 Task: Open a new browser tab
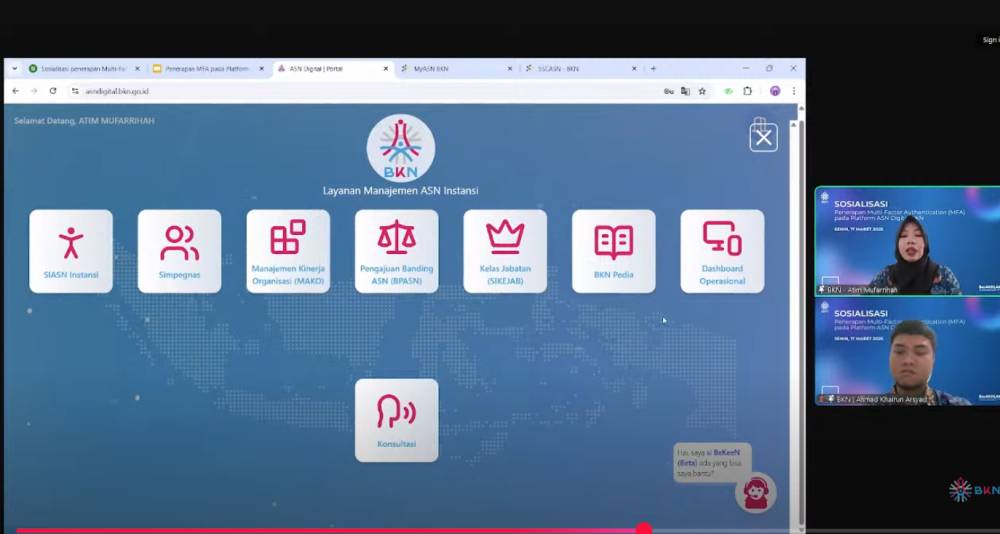pyautogui.click(x=653, y=68)
